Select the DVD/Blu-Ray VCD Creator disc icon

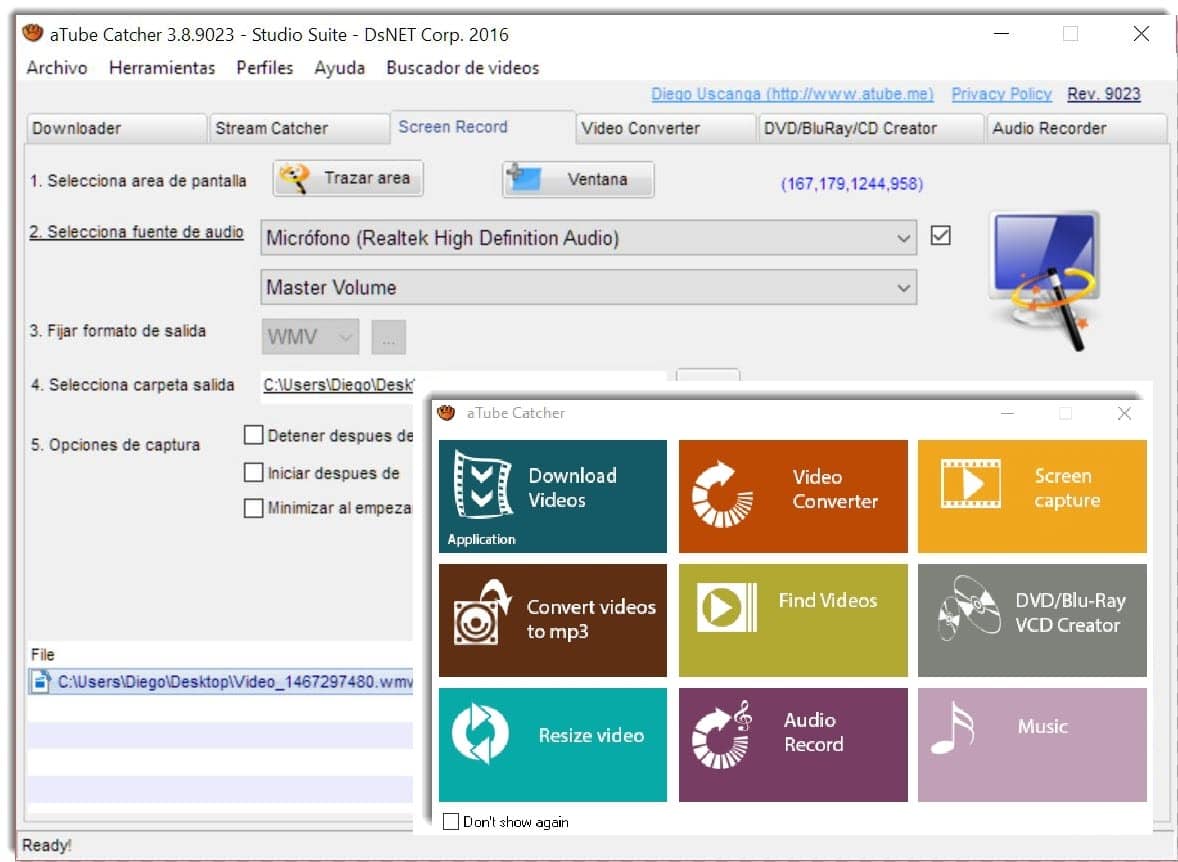[969, 608]
